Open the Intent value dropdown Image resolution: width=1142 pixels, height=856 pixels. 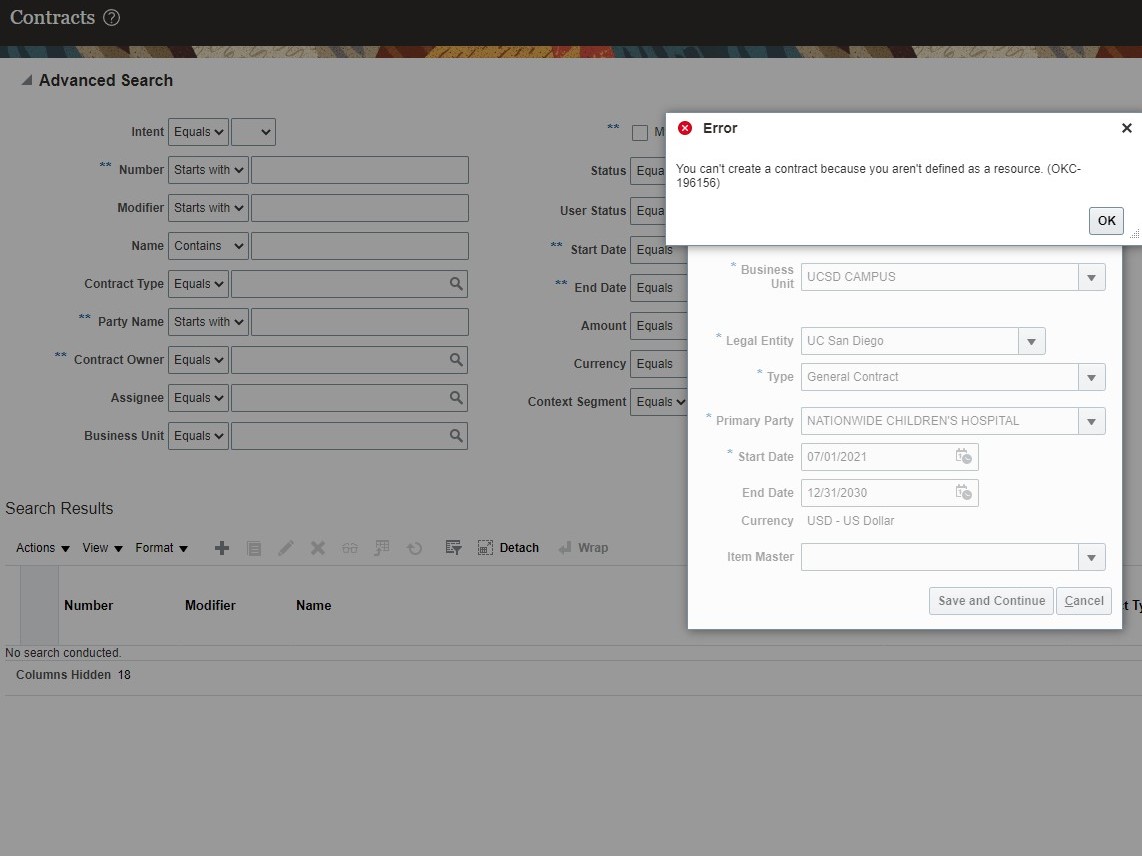point(253,132)
